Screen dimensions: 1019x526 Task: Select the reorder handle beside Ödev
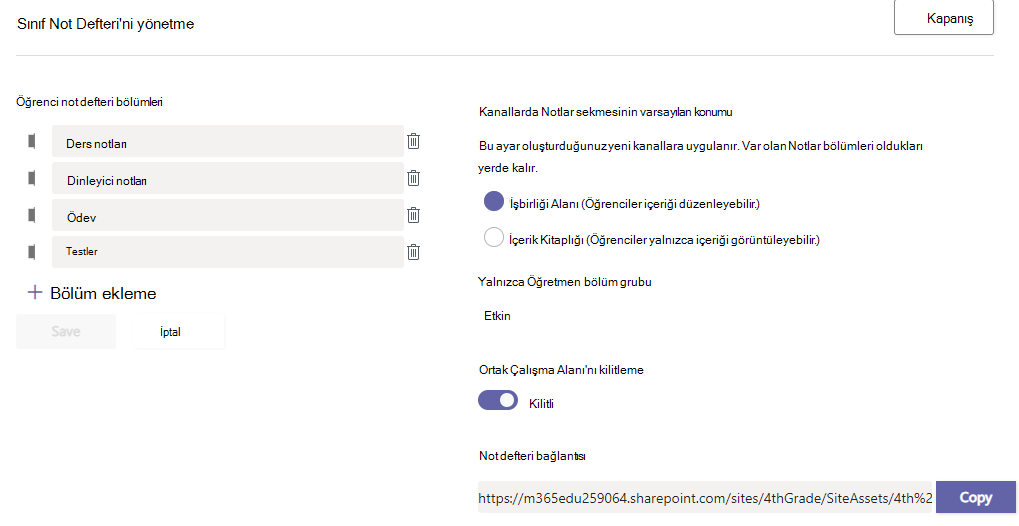coord(32,215)
